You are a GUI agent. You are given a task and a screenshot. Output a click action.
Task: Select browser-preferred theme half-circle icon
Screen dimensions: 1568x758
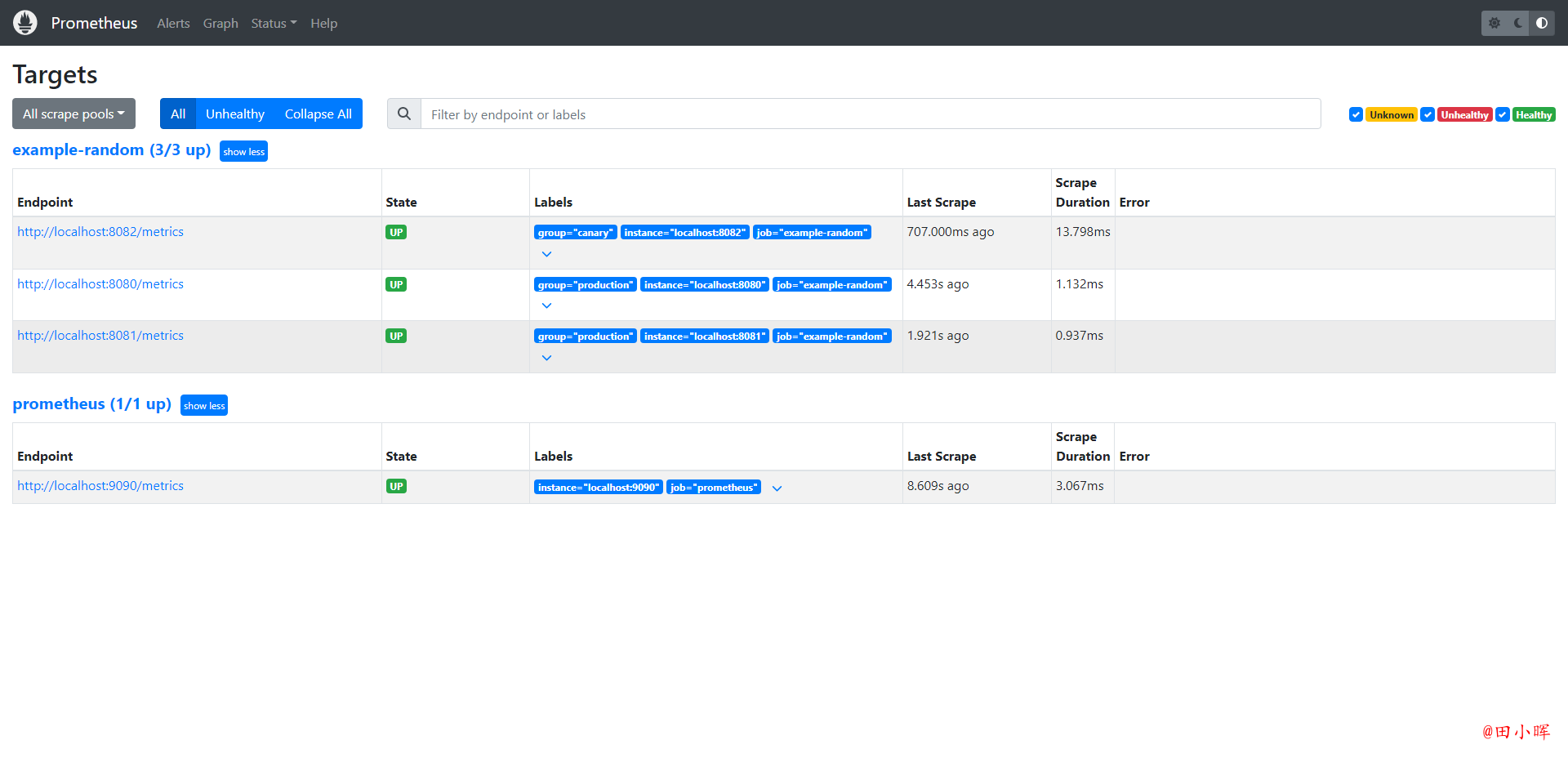pyautogui.click(x=1542, y=23)
